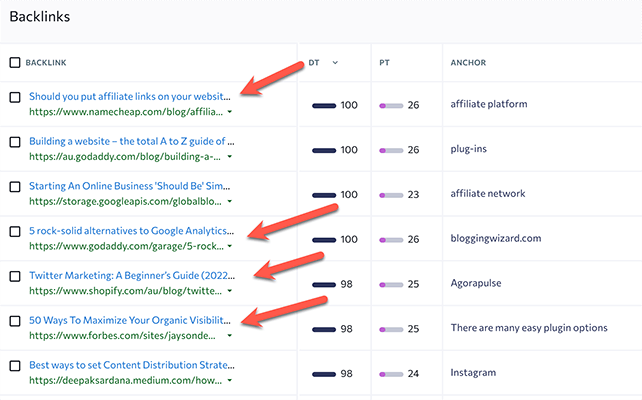Screen dimensions: 642x400
Task: Click the ANCHOR column header
Action: point(468,62)
